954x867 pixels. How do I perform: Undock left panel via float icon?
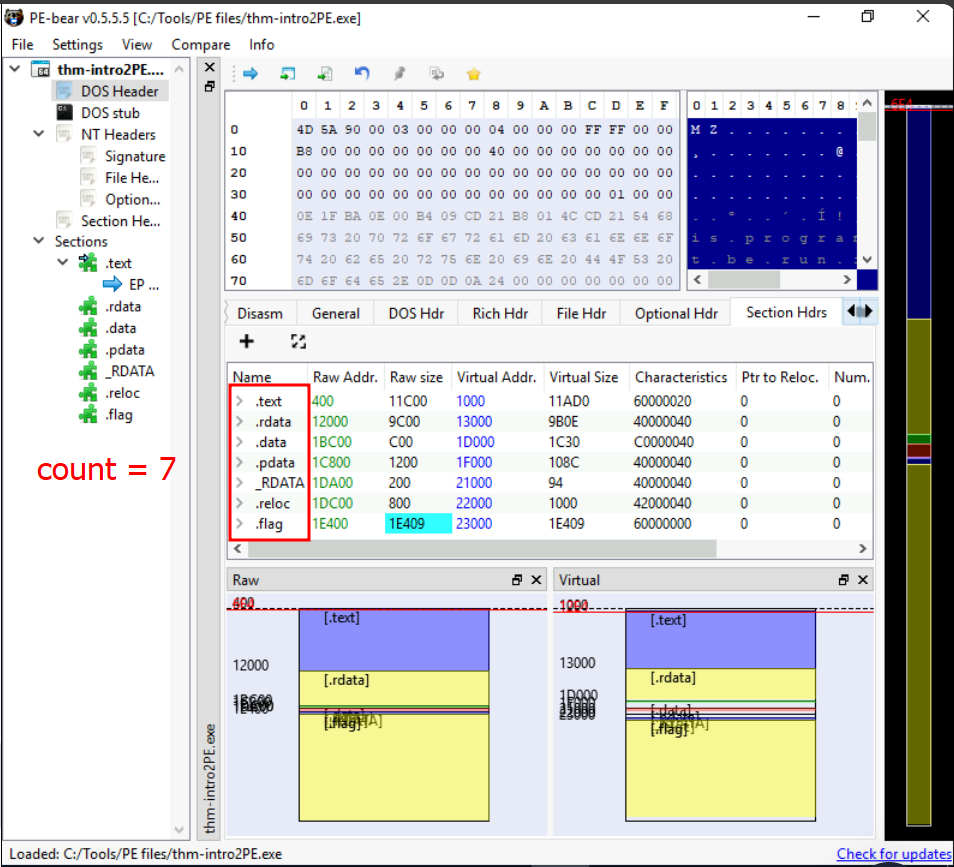[209, 86]
